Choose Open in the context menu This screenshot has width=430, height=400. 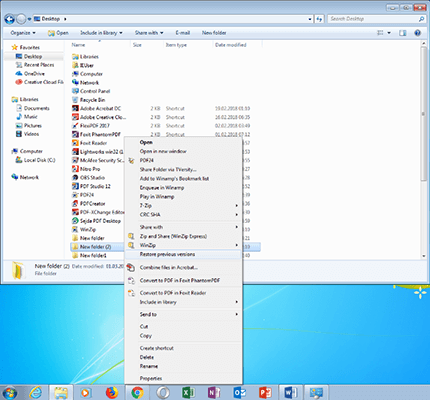[x=183, y=142]
